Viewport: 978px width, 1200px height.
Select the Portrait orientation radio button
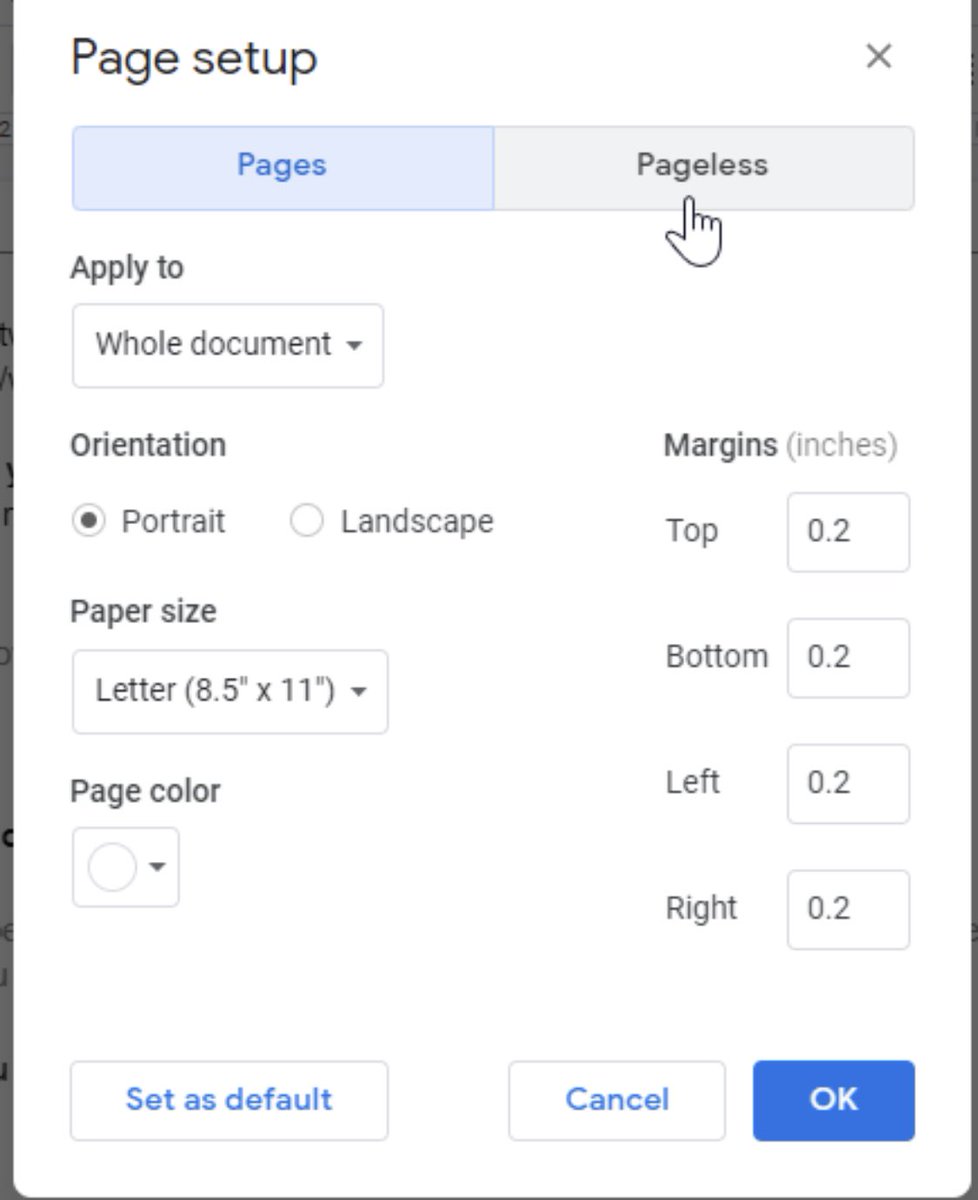89,520
